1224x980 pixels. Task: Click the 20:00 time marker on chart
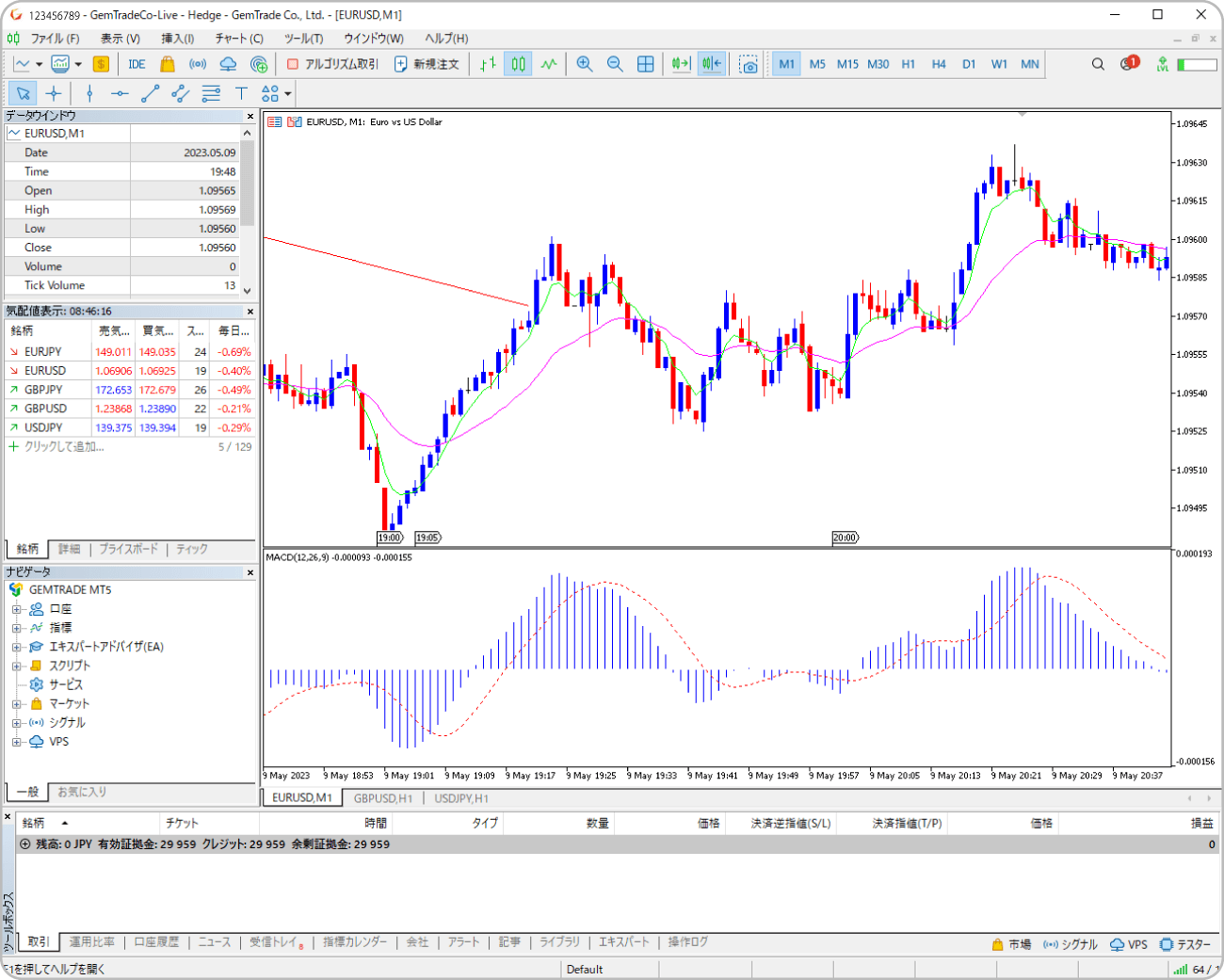[x=846, y=538]
